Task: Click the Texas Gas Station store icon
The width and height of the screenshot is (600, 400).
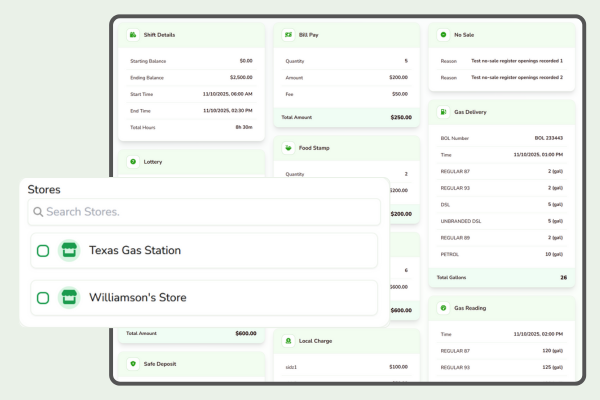Action: (x=69, y=251)
